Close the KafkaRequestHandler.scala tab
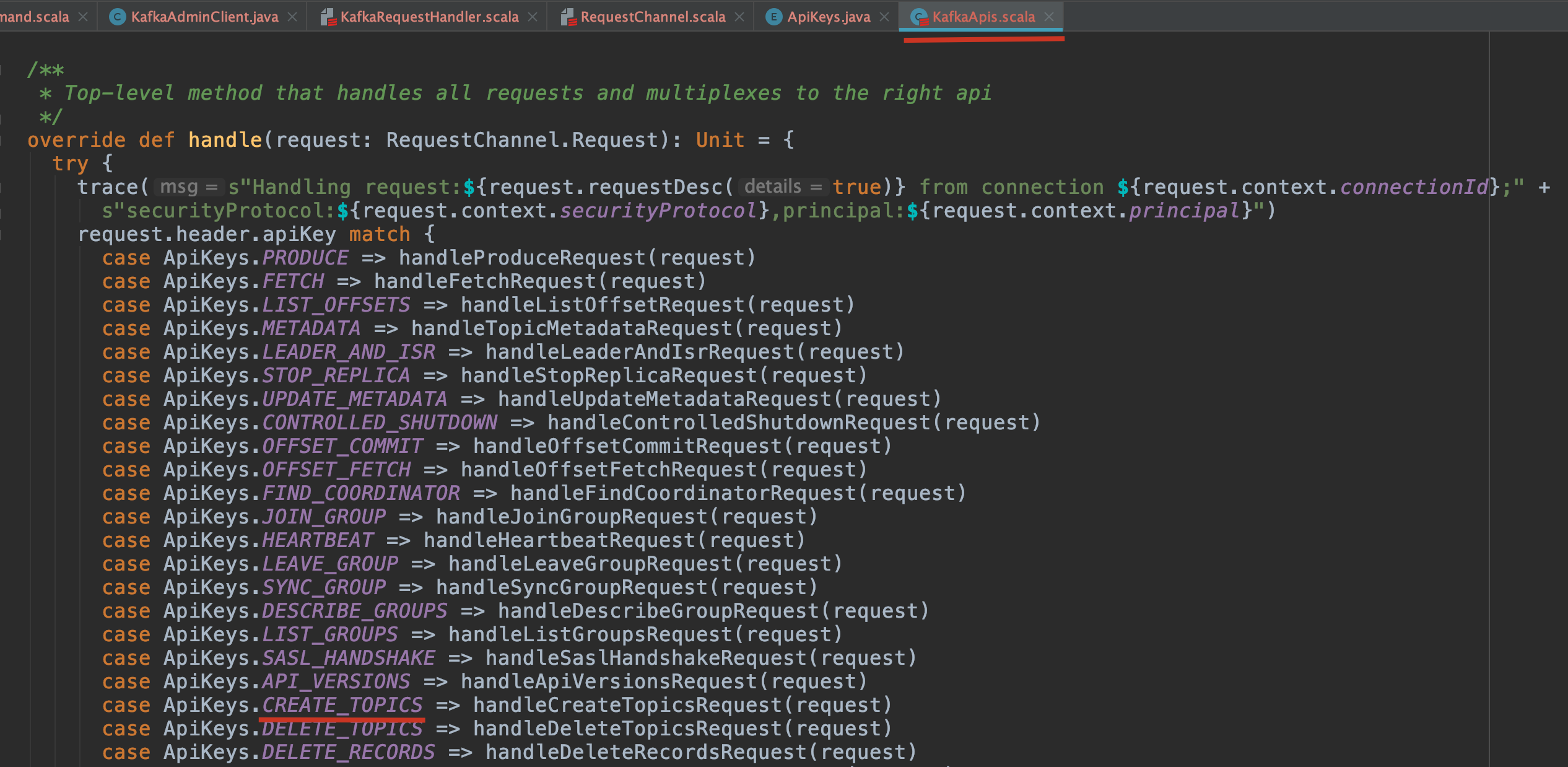1568x767 pixels. (533, 17)
